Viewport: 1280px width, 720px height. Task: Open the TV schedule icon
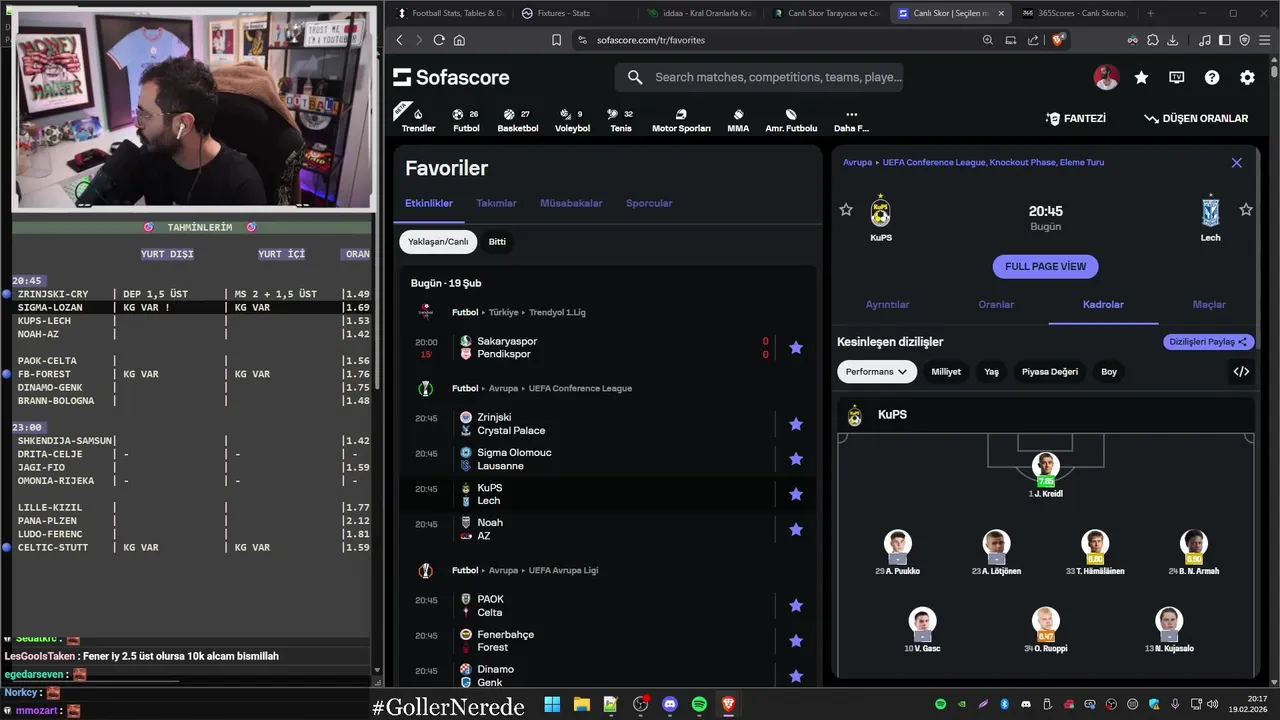[1177, 77]
